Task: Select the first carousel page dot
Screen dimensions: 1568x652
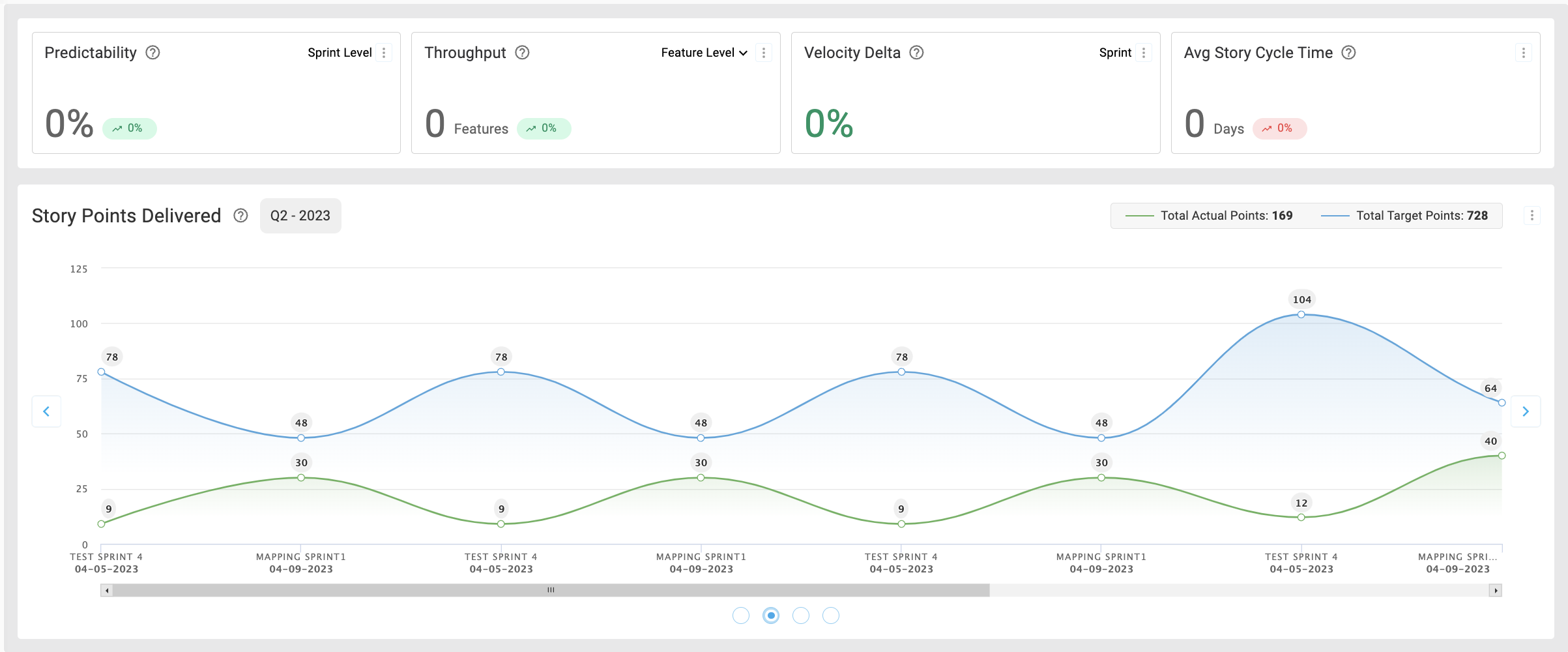Action: click(741, 615)
